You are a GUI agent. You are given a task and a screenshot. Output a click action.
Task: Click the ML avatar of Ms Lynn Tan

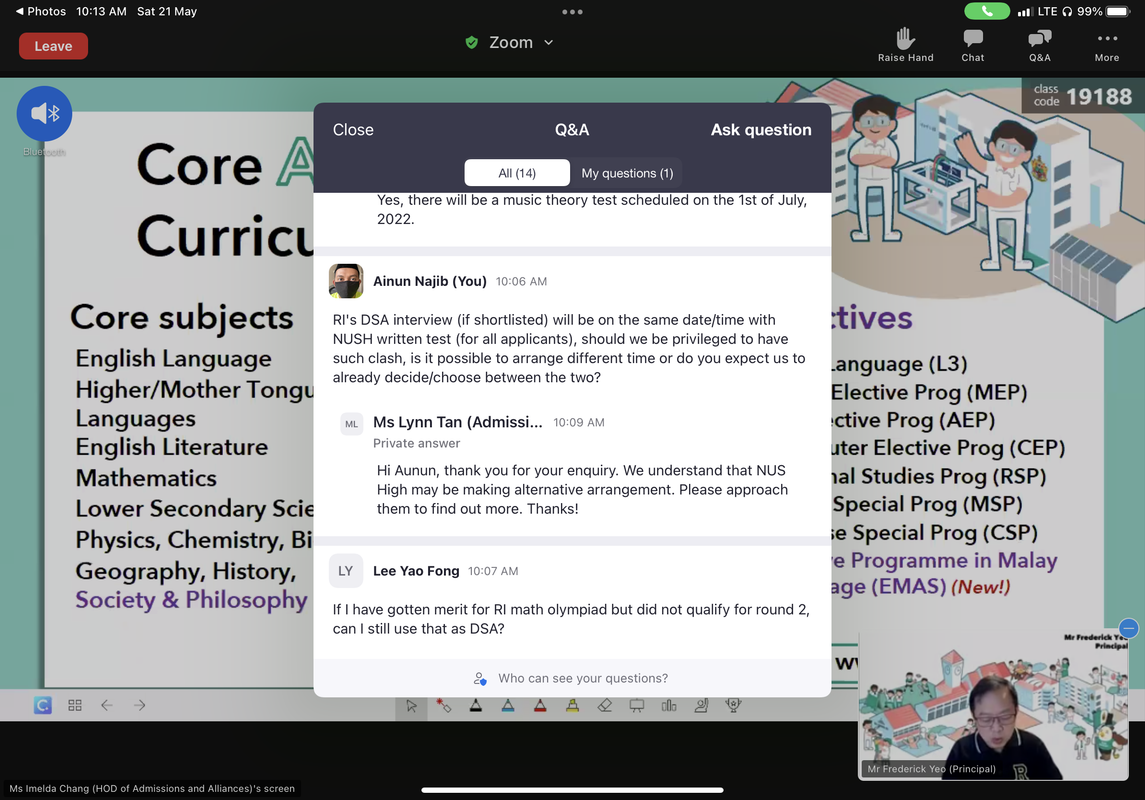tap(352, 424)
